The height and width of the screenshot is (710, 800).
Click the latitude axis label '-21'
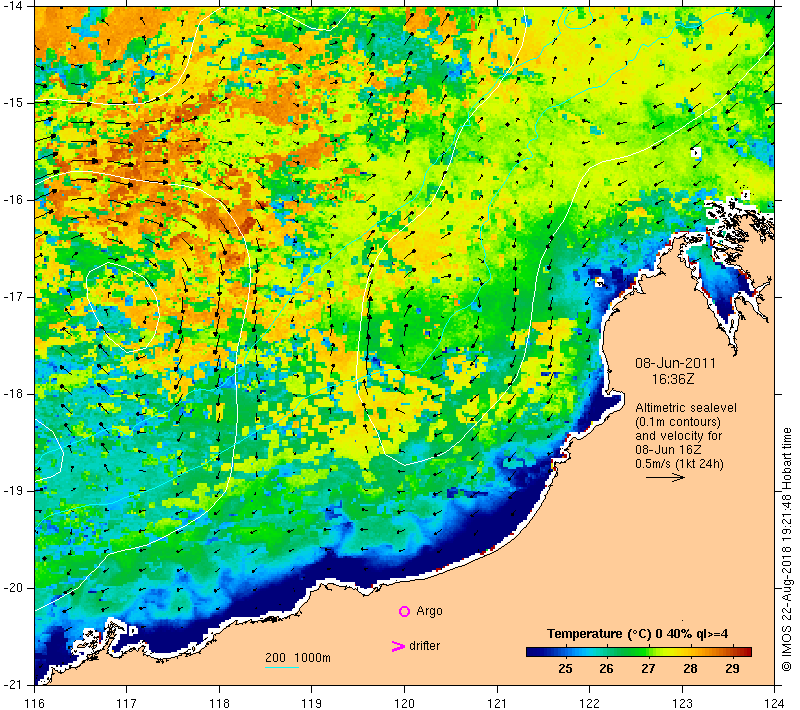click(x=12, y=684)
